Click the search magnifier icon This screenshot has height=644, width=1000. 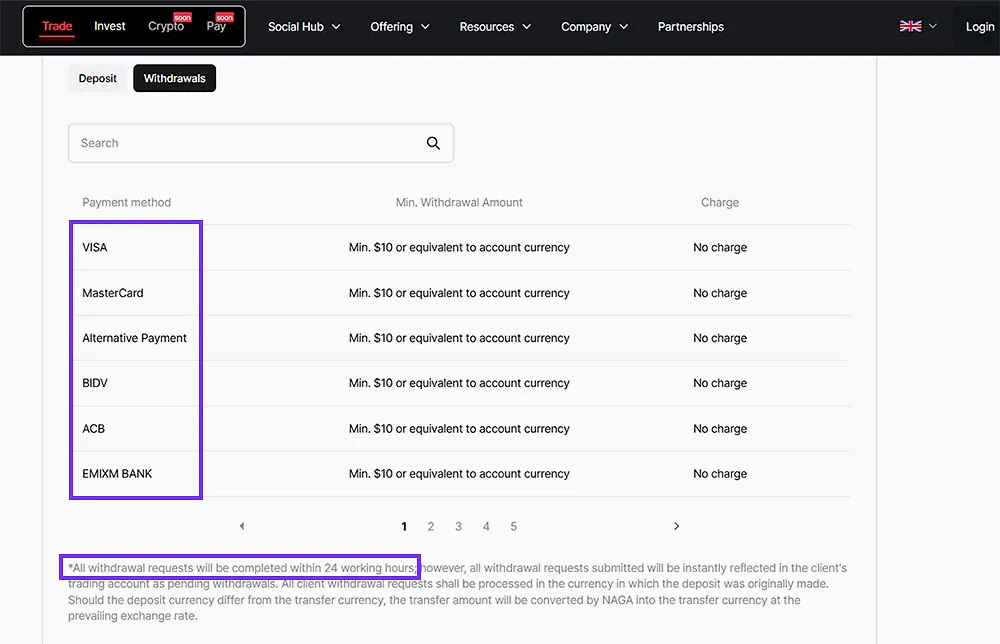coord(433,143)
